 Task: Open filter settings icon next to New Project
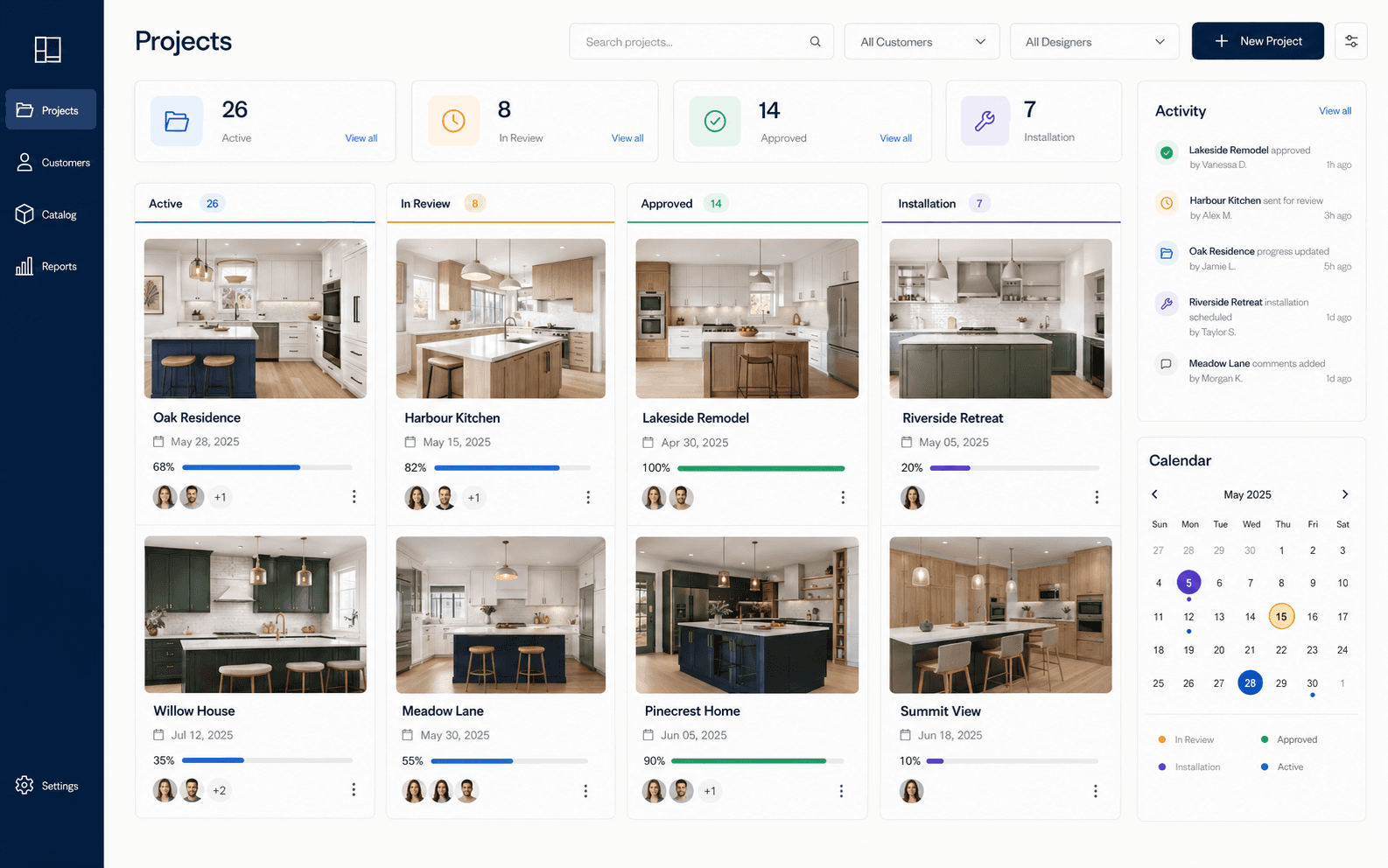pyautogui.click(x=1350, y=41)
